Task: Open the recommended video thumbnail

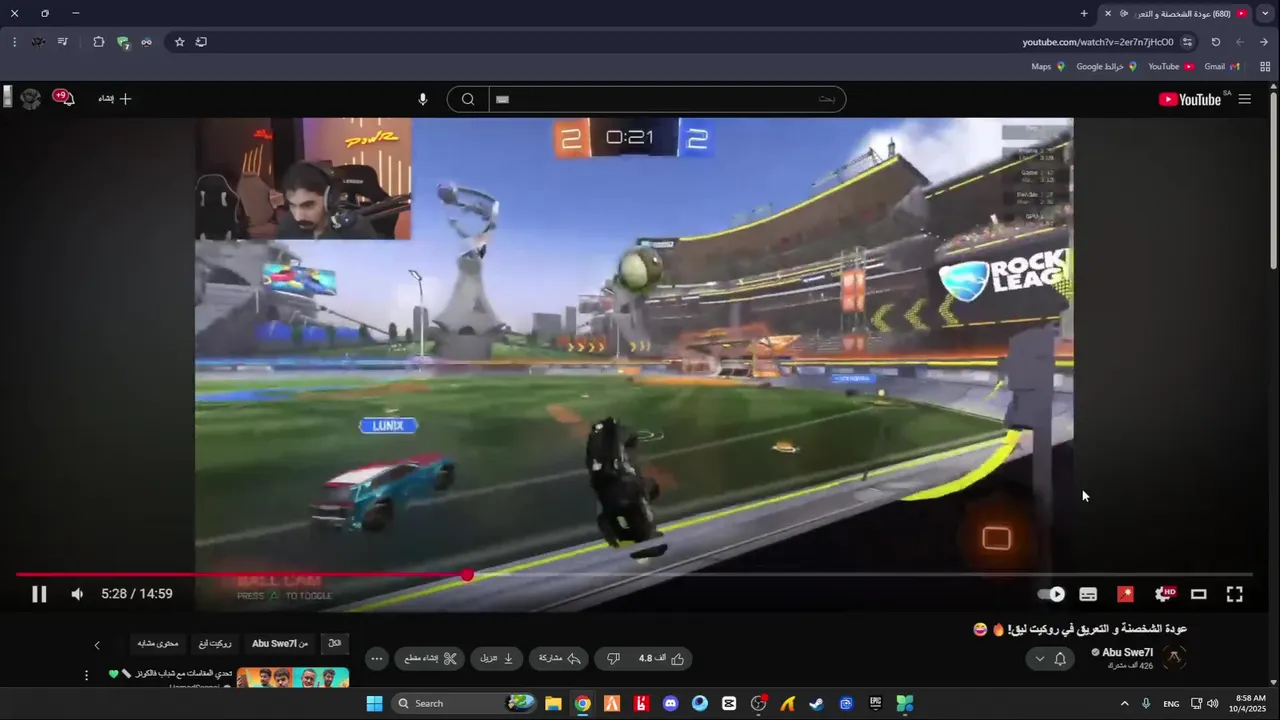Action: click(x=292, y=678)
